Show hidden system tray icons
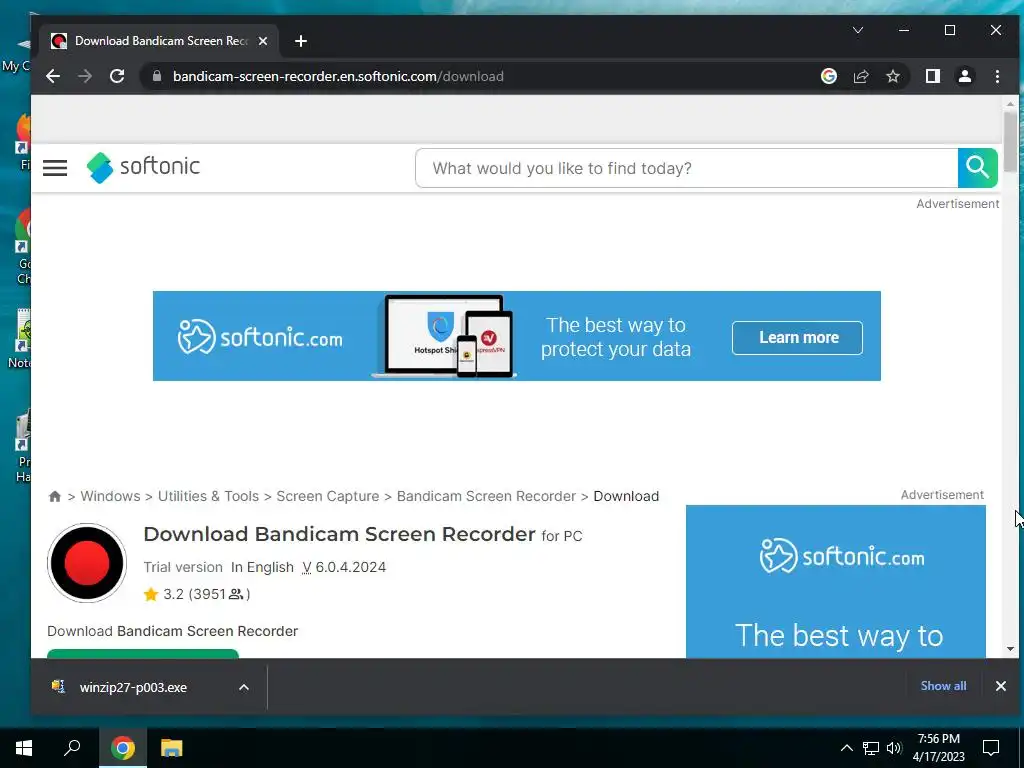Viewport: 1024px width, 768px height. (x=846, y=748)
